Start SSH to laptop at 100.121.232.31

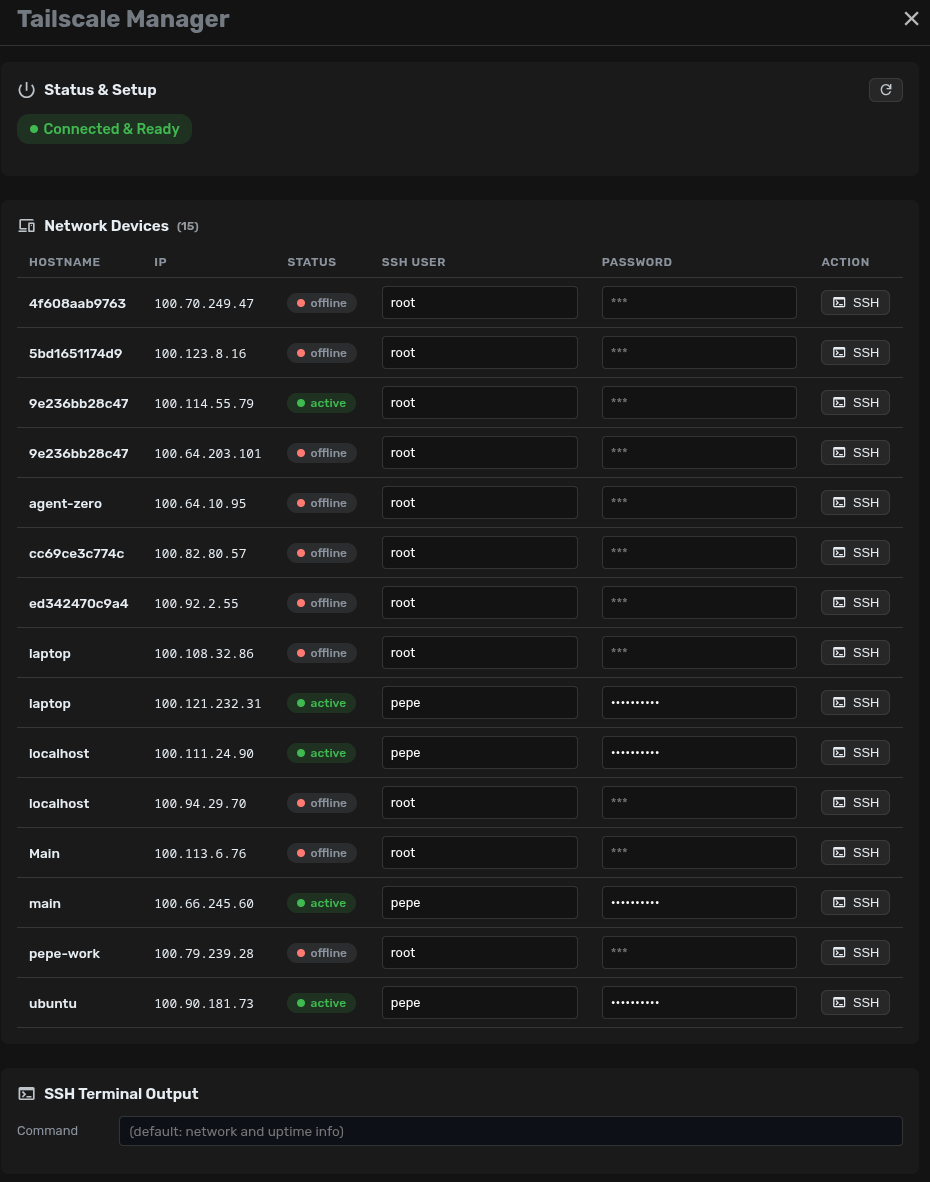pyautogui.click(x=855, y=703)
